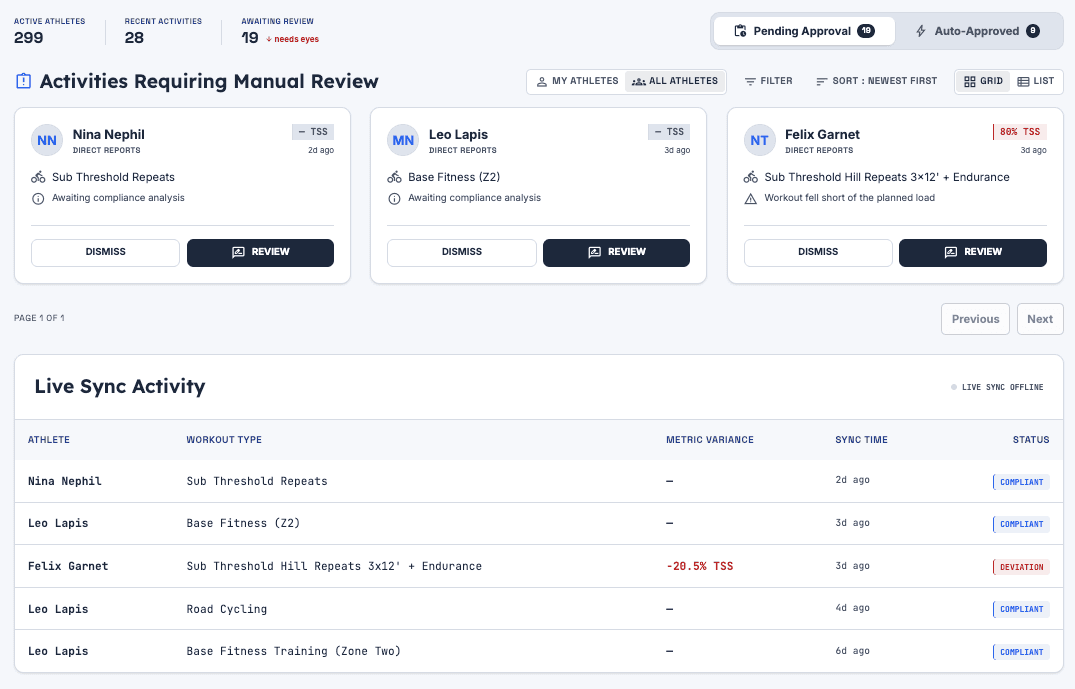The image size is (1075, 689).
Task: Click the cycling icon on Felix Garnet's card
Action: [751, 177]
